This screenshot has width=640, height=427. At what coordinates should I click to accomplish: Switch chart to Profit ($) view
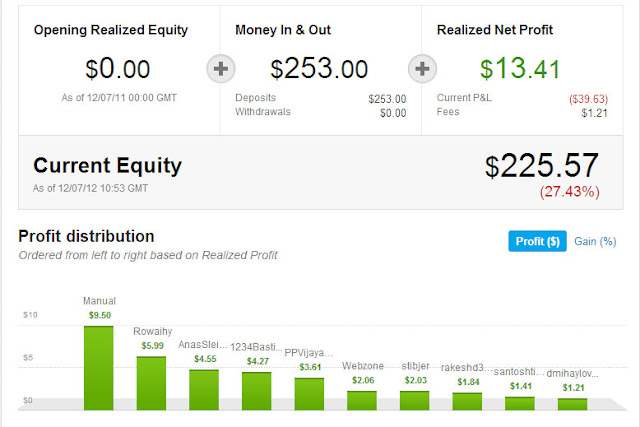click(537, 241)
